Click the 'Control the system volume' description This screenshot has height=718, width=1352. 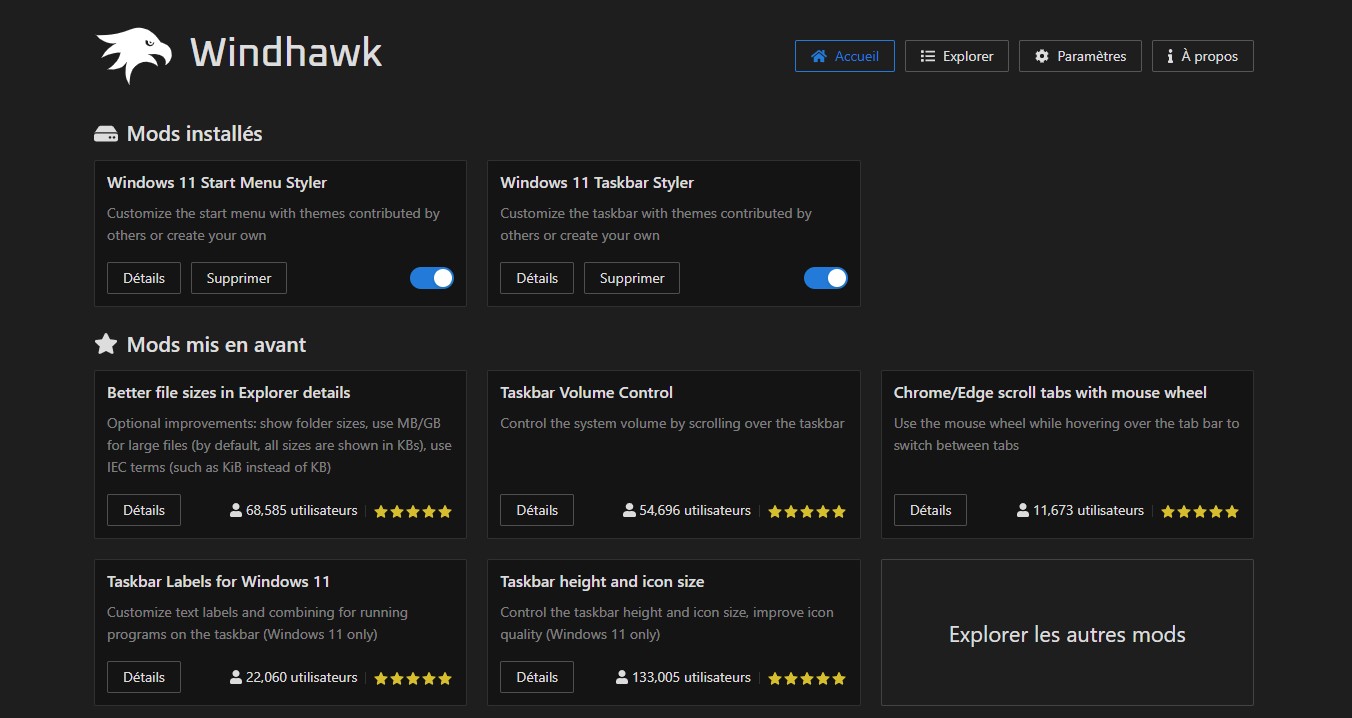[x=672, y=423]
